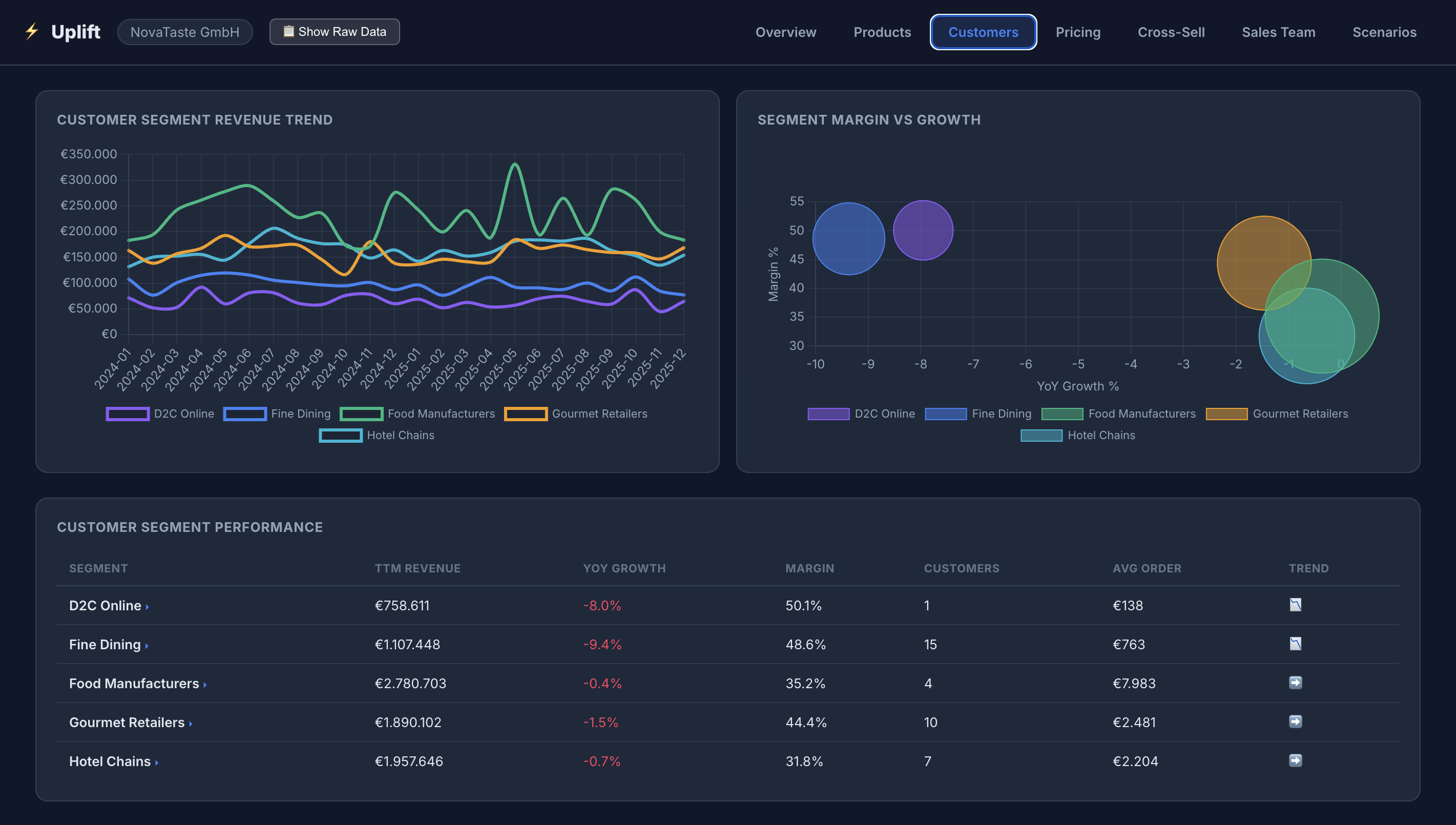Click the purple D2C Online bubble
1456x825 pixels.
point(923,231)
